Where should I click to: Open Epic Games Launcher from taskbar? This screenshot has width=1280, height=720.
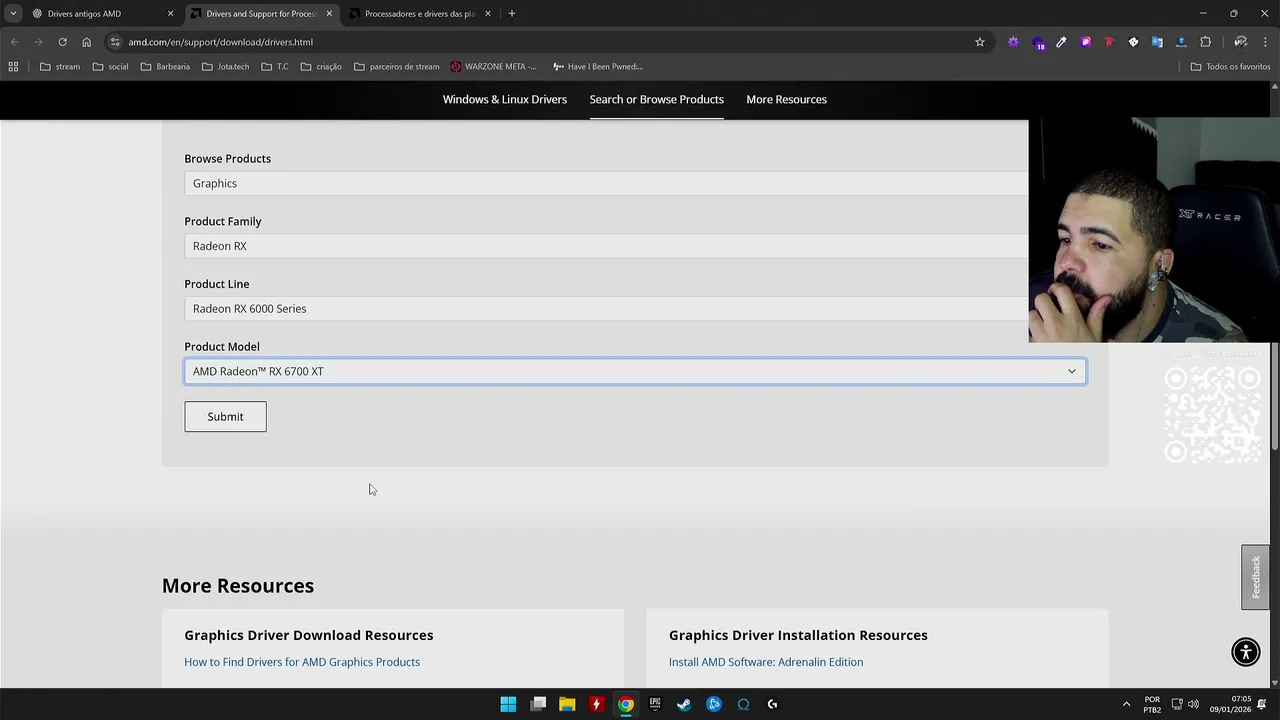coord(655,704)
